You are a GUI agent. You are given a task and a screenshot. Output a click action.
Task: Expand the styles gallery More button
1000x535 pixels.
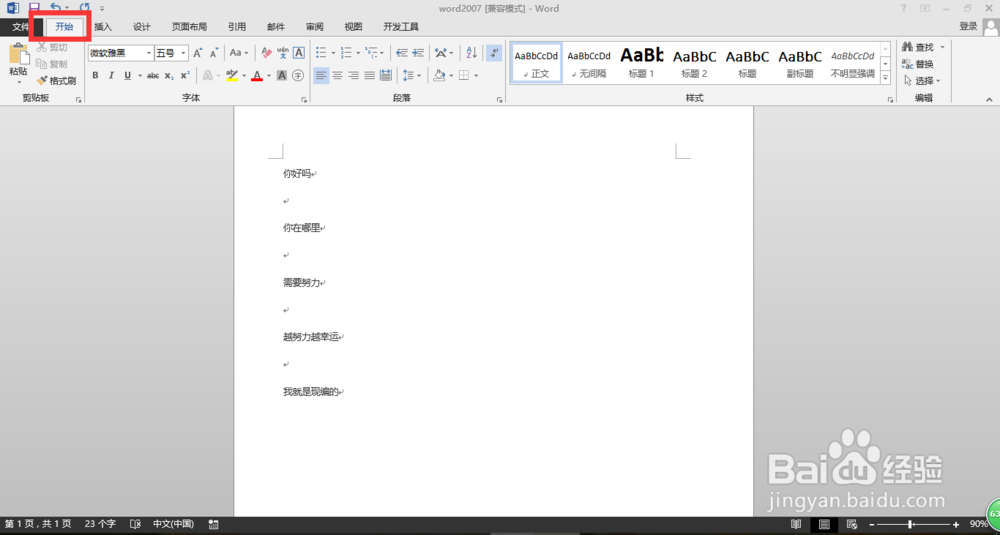coord(885,78)
